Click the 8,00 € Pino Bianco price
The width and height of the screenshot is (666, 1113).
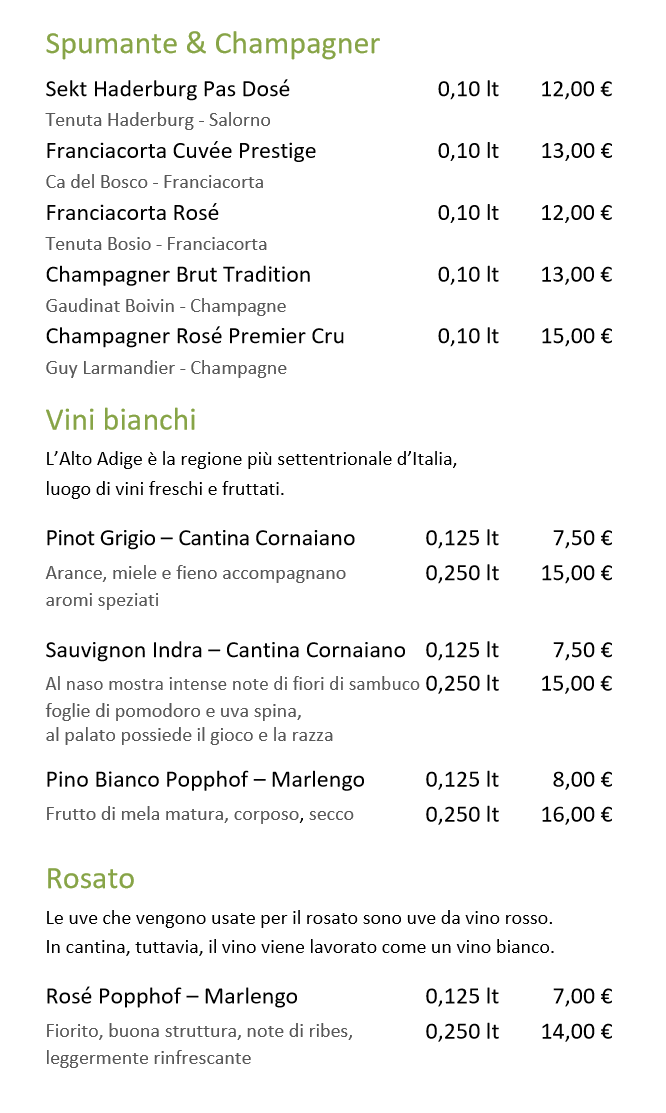pyautogui.click(x=582, y=779)
